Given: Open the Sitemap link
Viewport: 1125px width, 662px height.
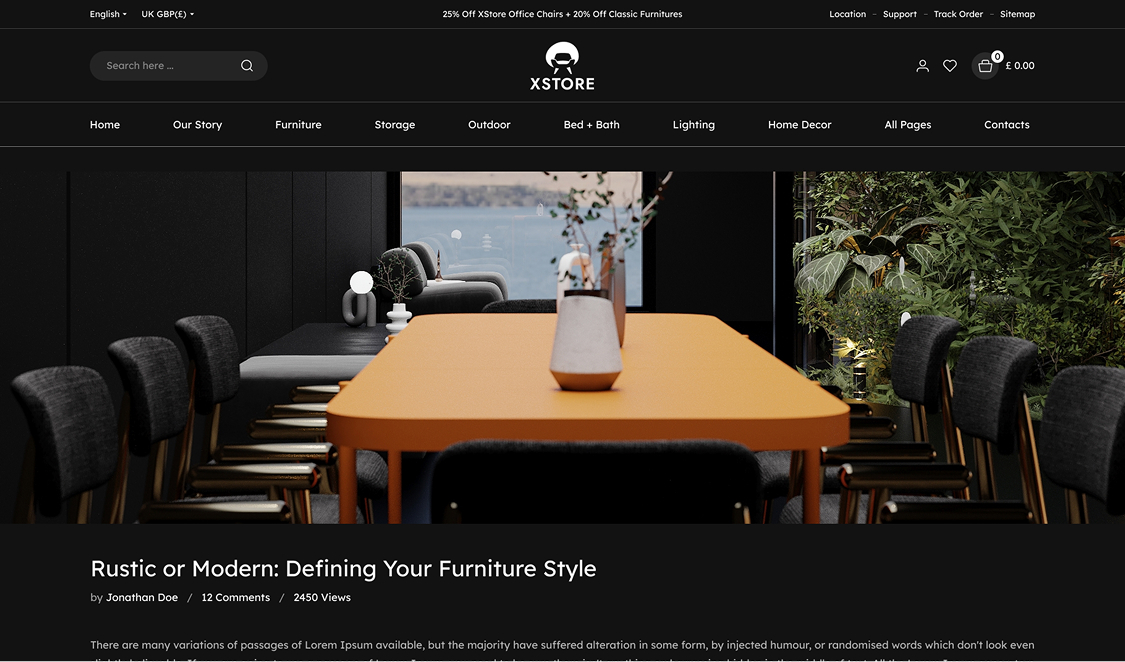Looking at the screenshot, I should pos(1017,14).
